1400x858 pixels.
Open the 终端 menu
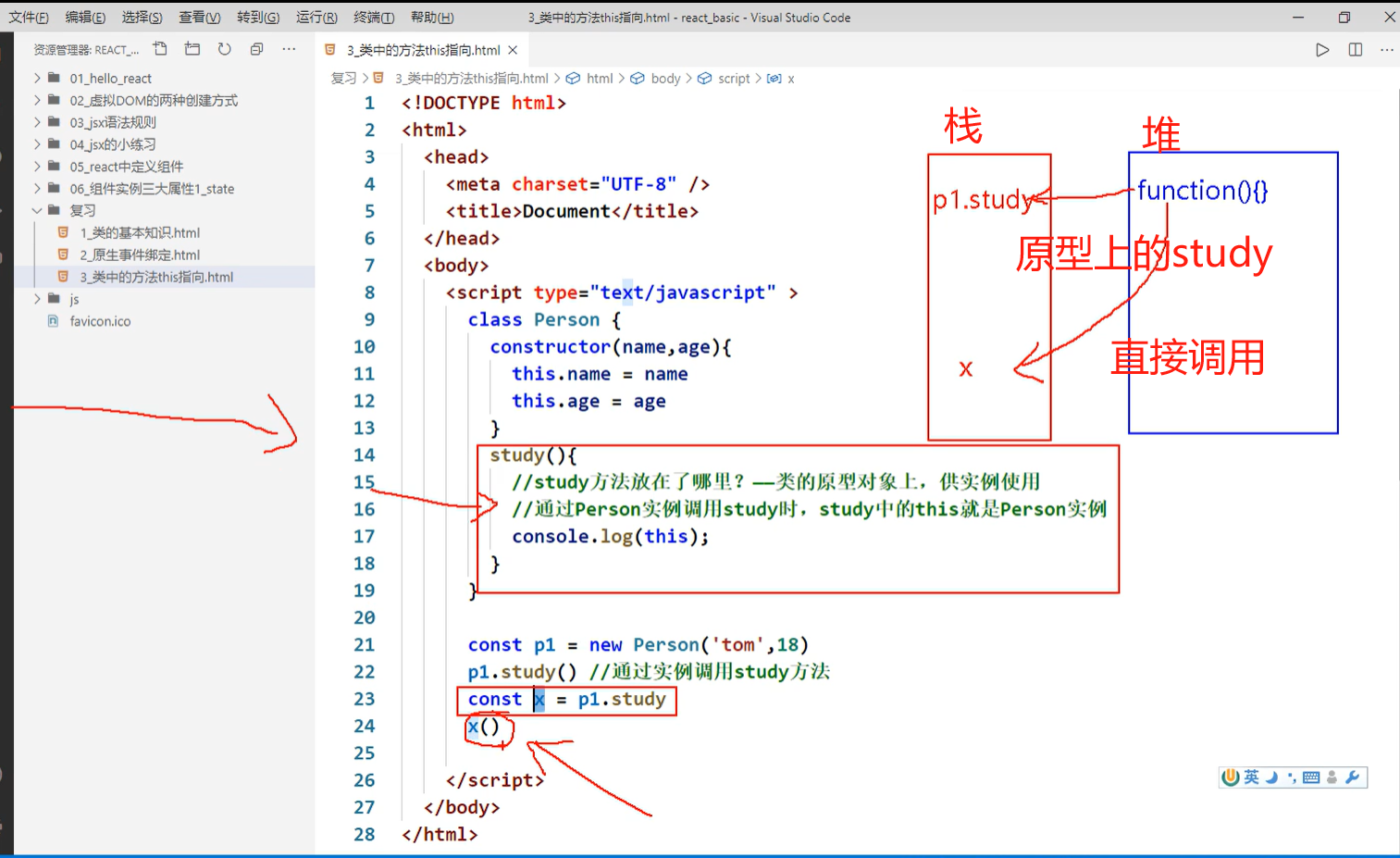374,17
